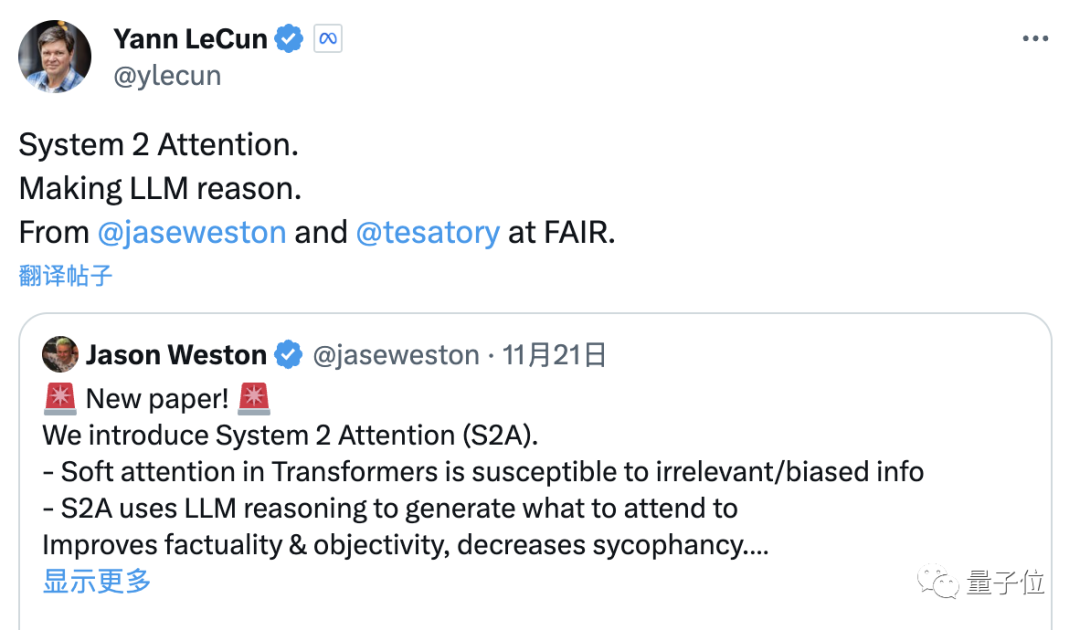1080x630 pixels.
Task: Click the WeChat logo watermark
Action: coord(938,582)
